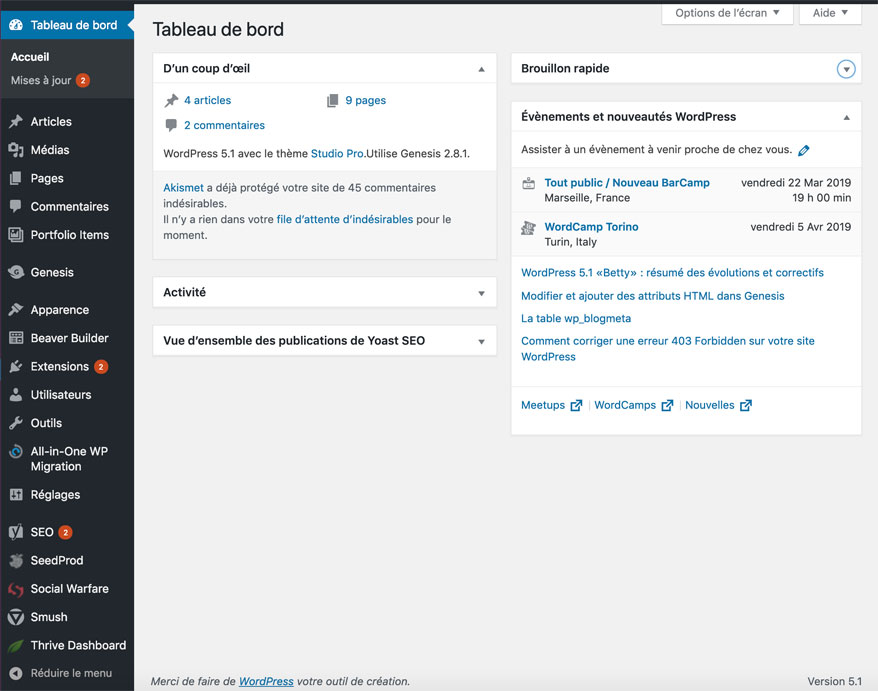This screenshot has height=691, width=878.
Task: Click the Médias icon in sidebar
Action: click(16, 150)
